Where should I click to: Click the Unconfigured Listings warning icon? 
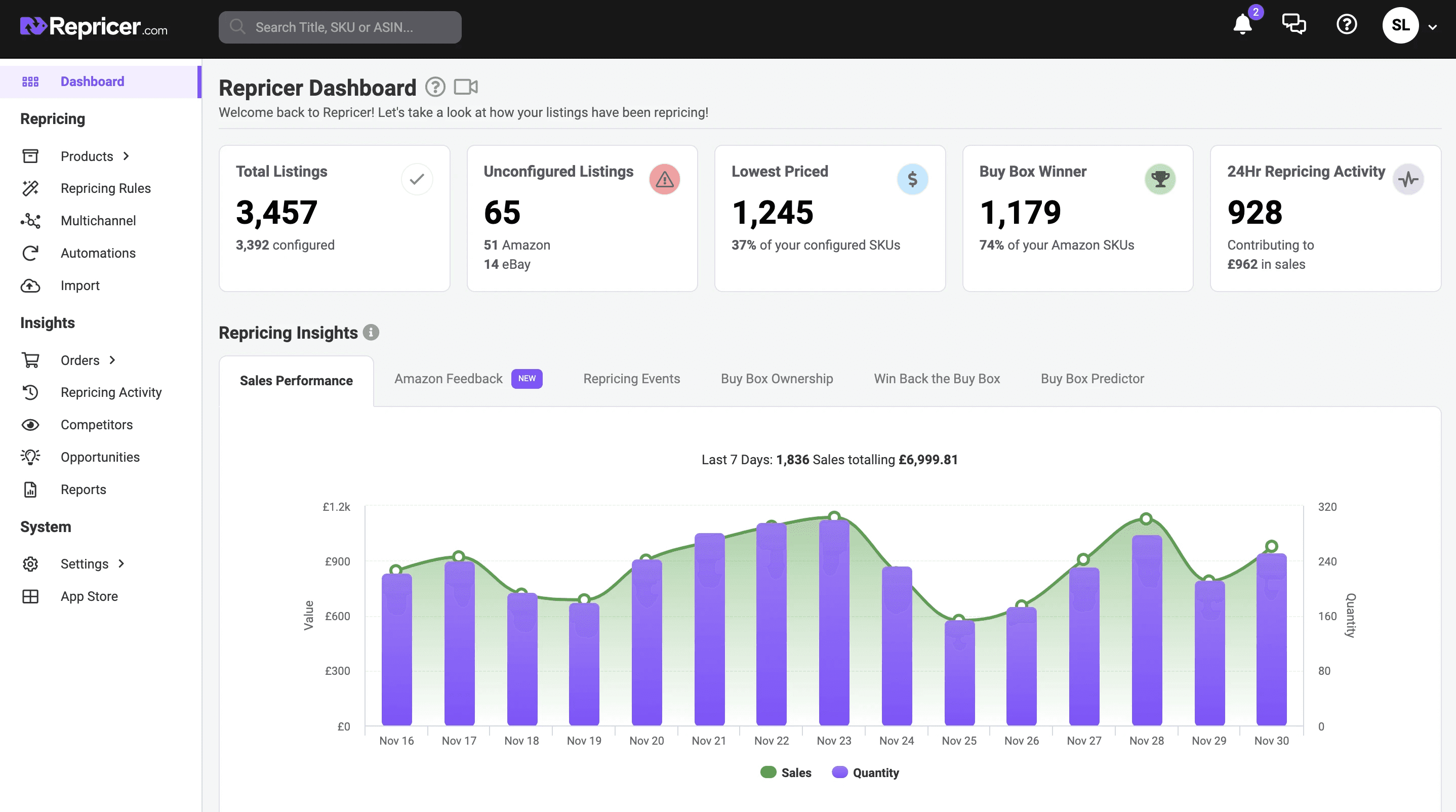point(665,179)
